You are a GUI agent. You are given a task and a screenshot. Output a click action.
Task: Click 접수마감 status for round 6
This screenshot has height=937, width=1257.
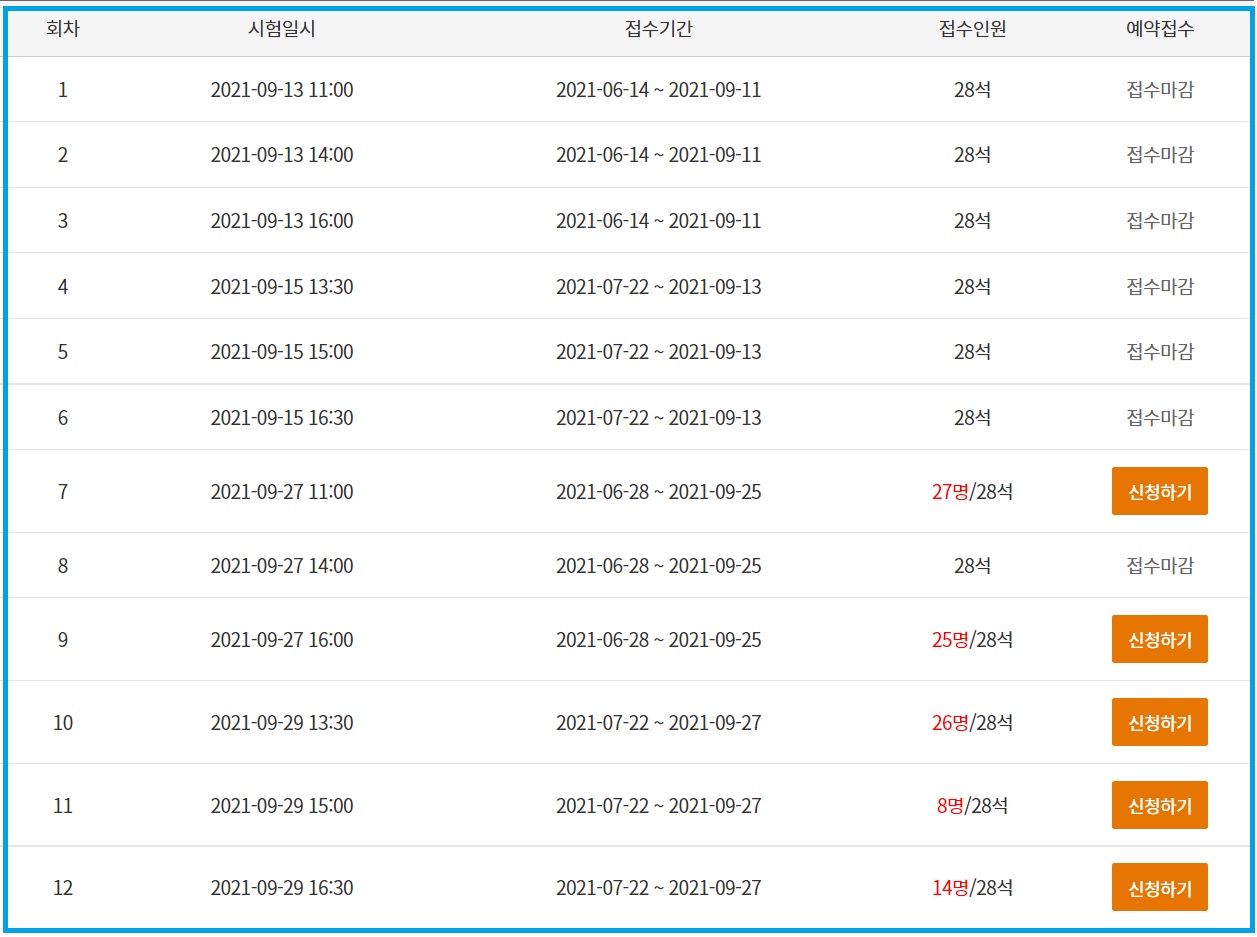(1160, 418)
